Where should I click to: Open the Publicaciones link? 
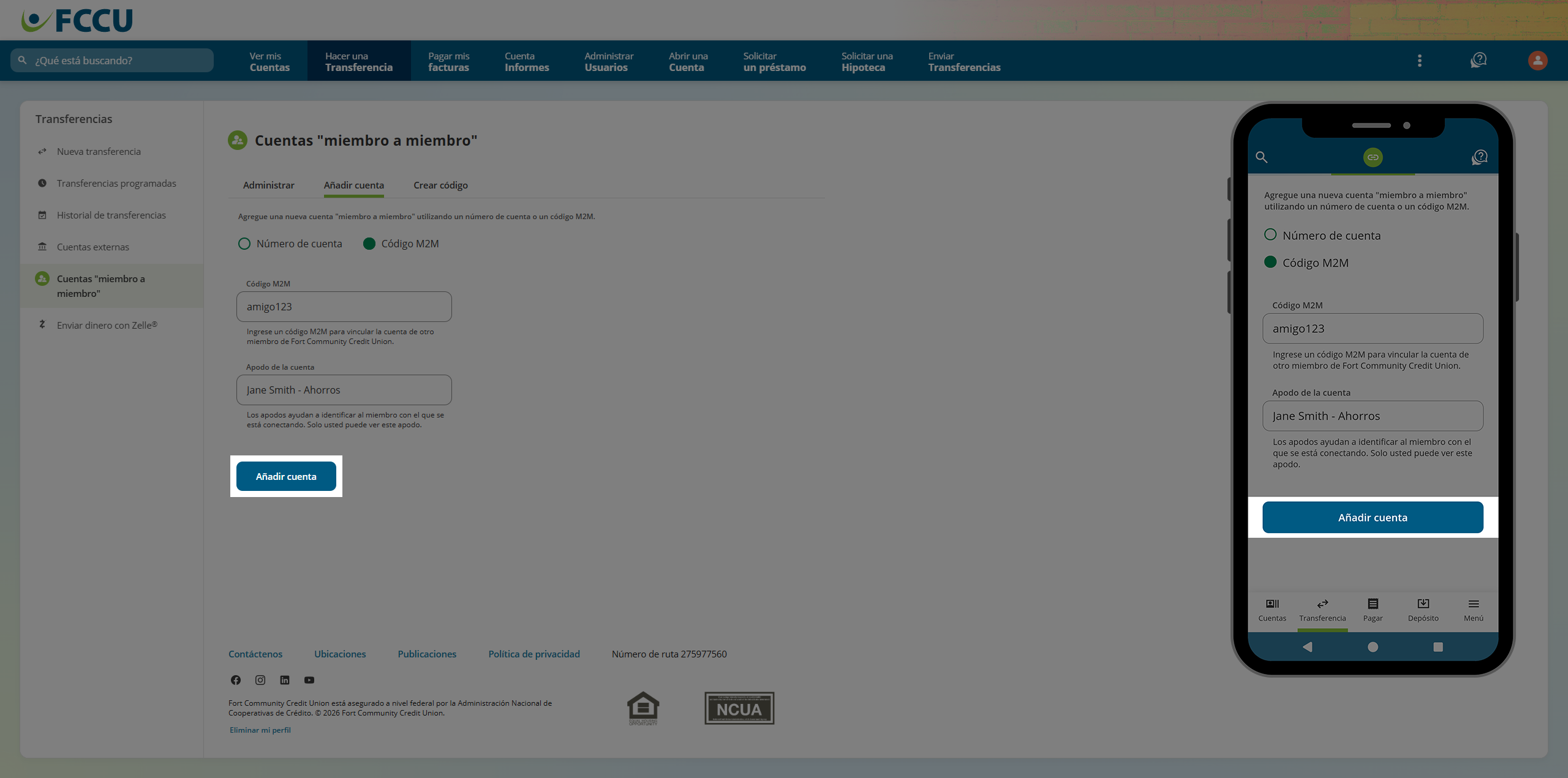[427, 654]
